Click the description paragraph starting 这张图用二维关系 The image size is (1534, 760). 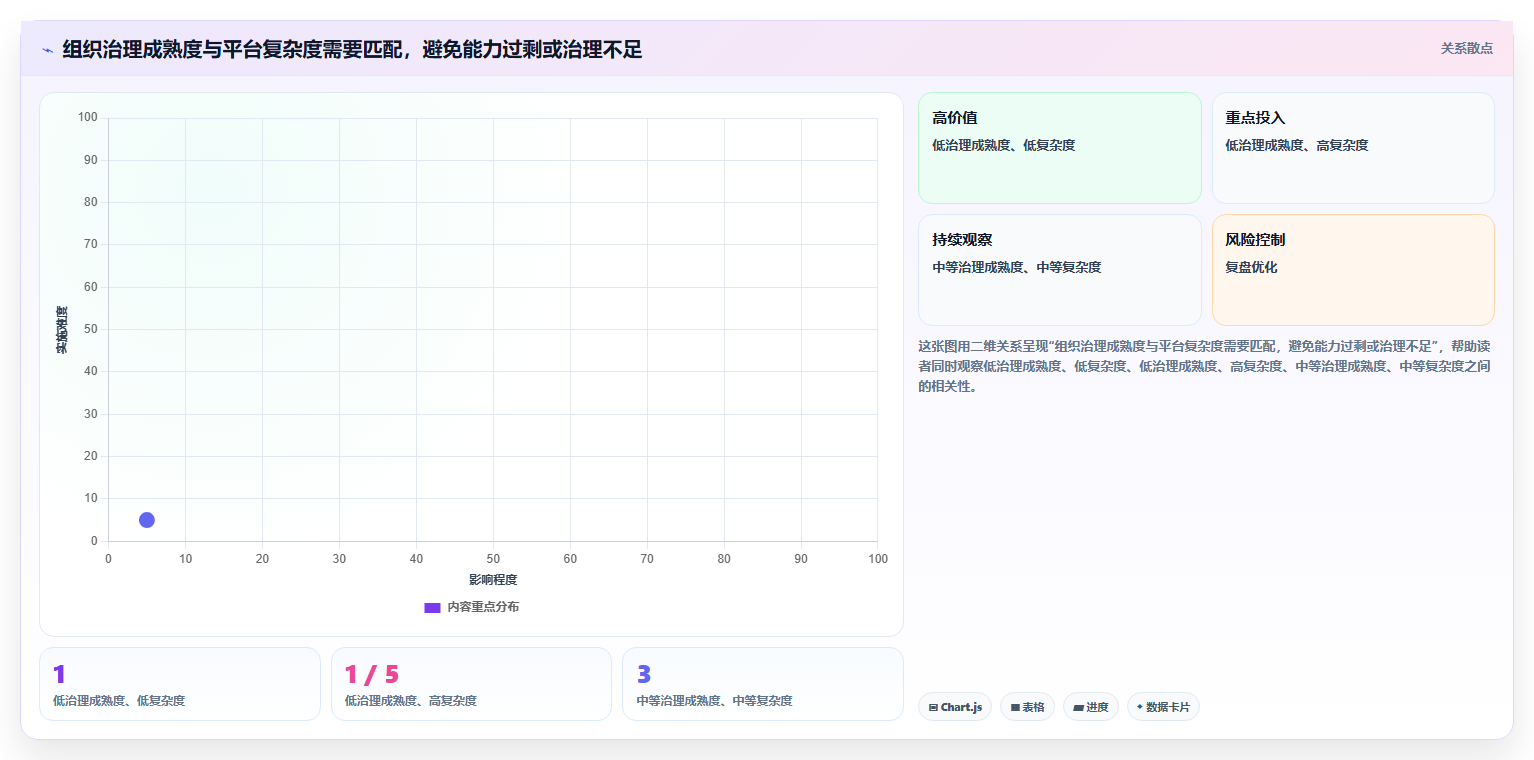click(x=1206, y=366)
